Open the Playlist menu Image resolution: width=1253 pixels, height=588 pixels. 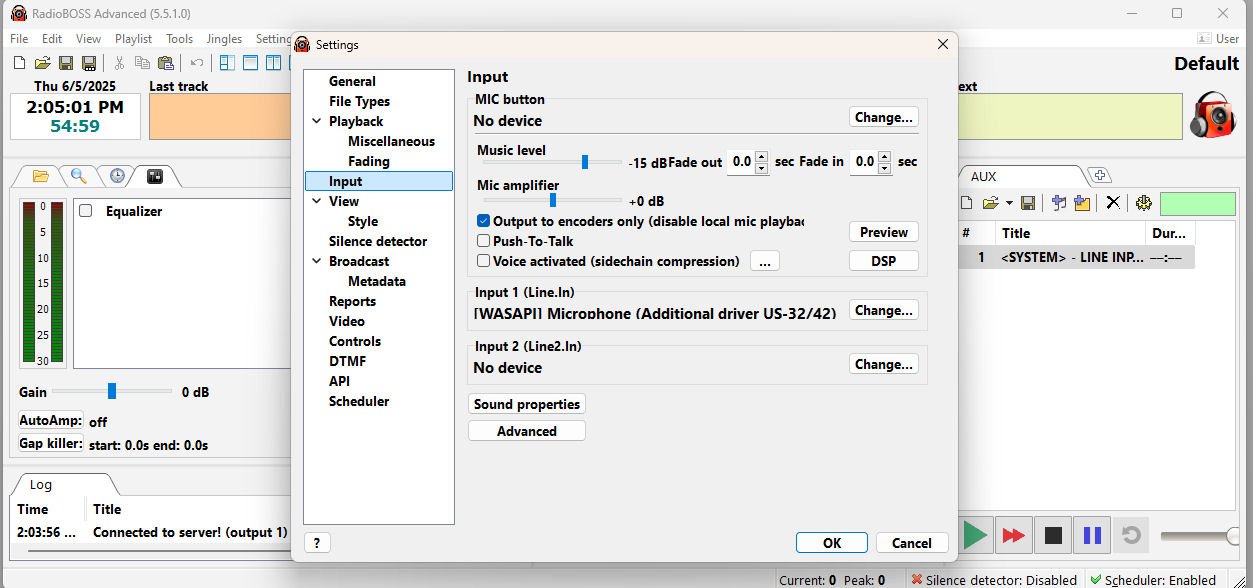[133, 39]
